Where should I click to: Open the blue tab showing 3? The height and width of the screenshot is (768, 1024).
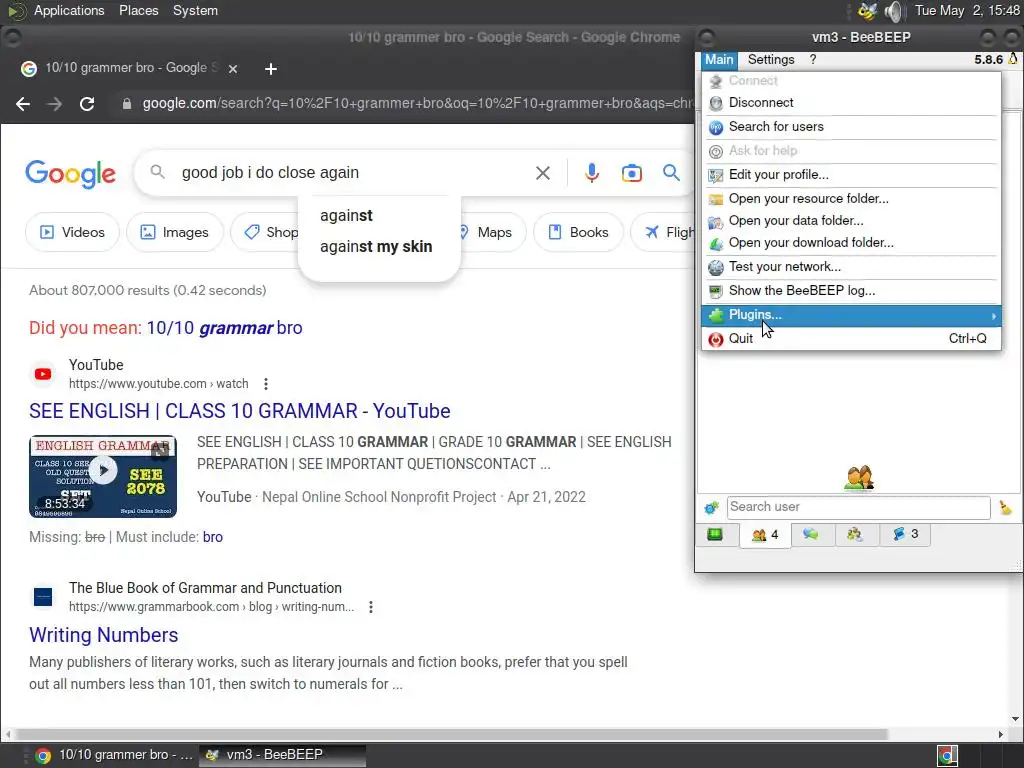pos(905,535)
